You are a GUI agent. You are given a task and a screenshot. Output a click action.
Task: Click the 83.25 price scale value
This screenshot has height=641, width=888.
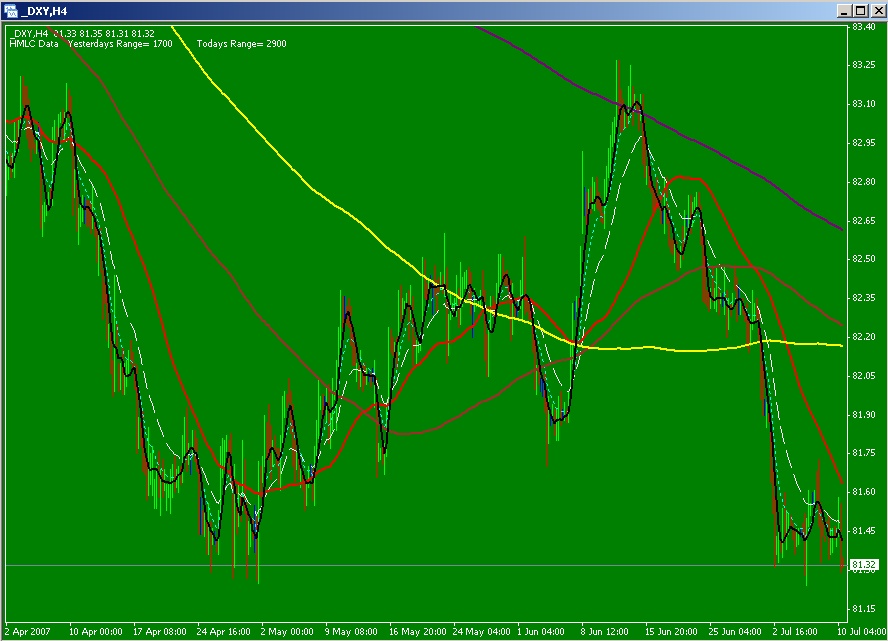point(864,65)
